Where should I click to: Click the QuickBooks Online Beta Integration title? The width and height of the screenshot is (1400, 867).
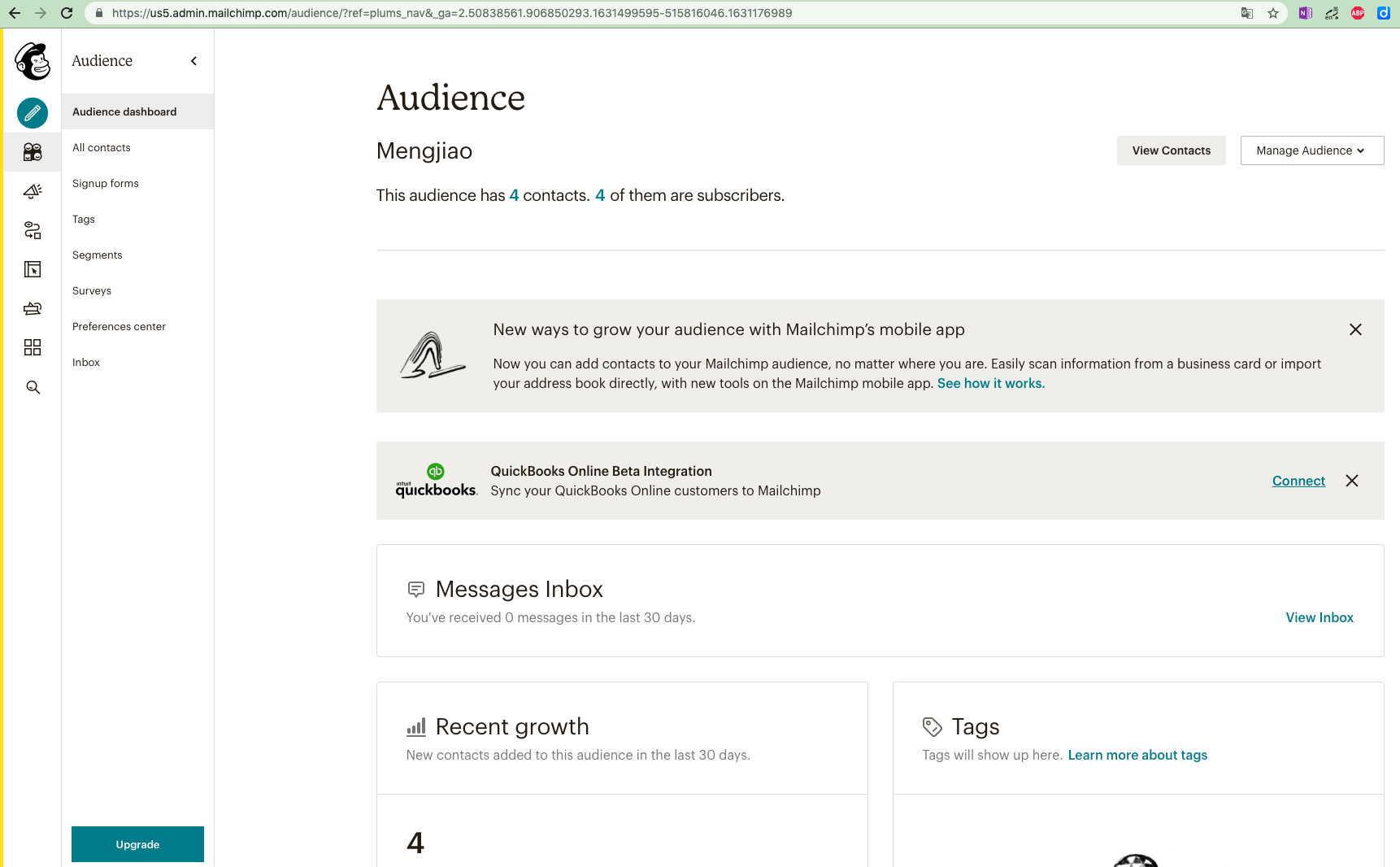tap(601, 471)
